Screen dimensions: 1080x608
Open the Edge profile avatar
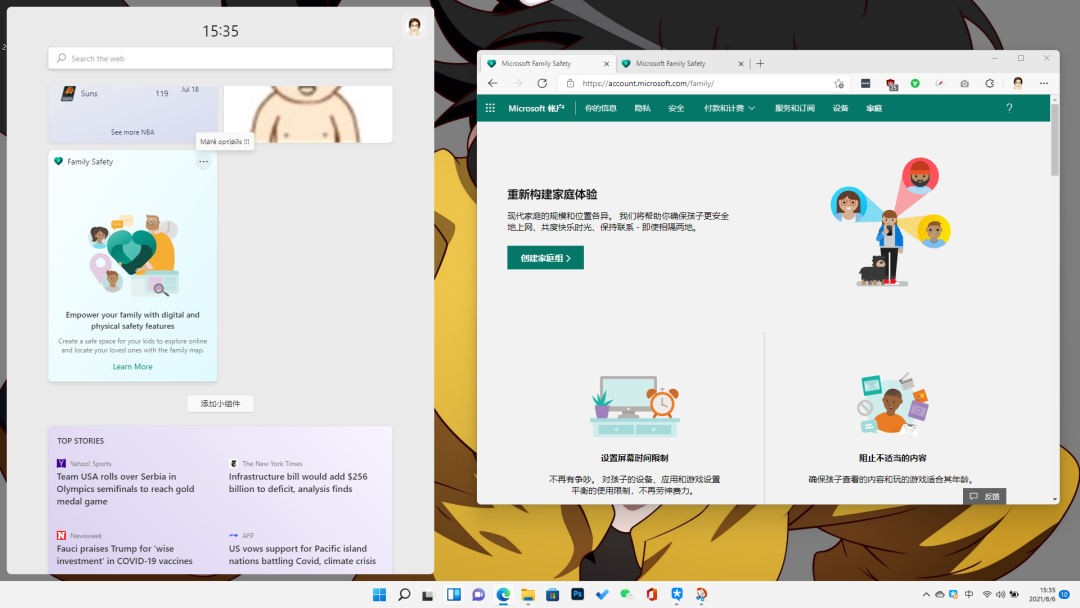click(1018, 83)
